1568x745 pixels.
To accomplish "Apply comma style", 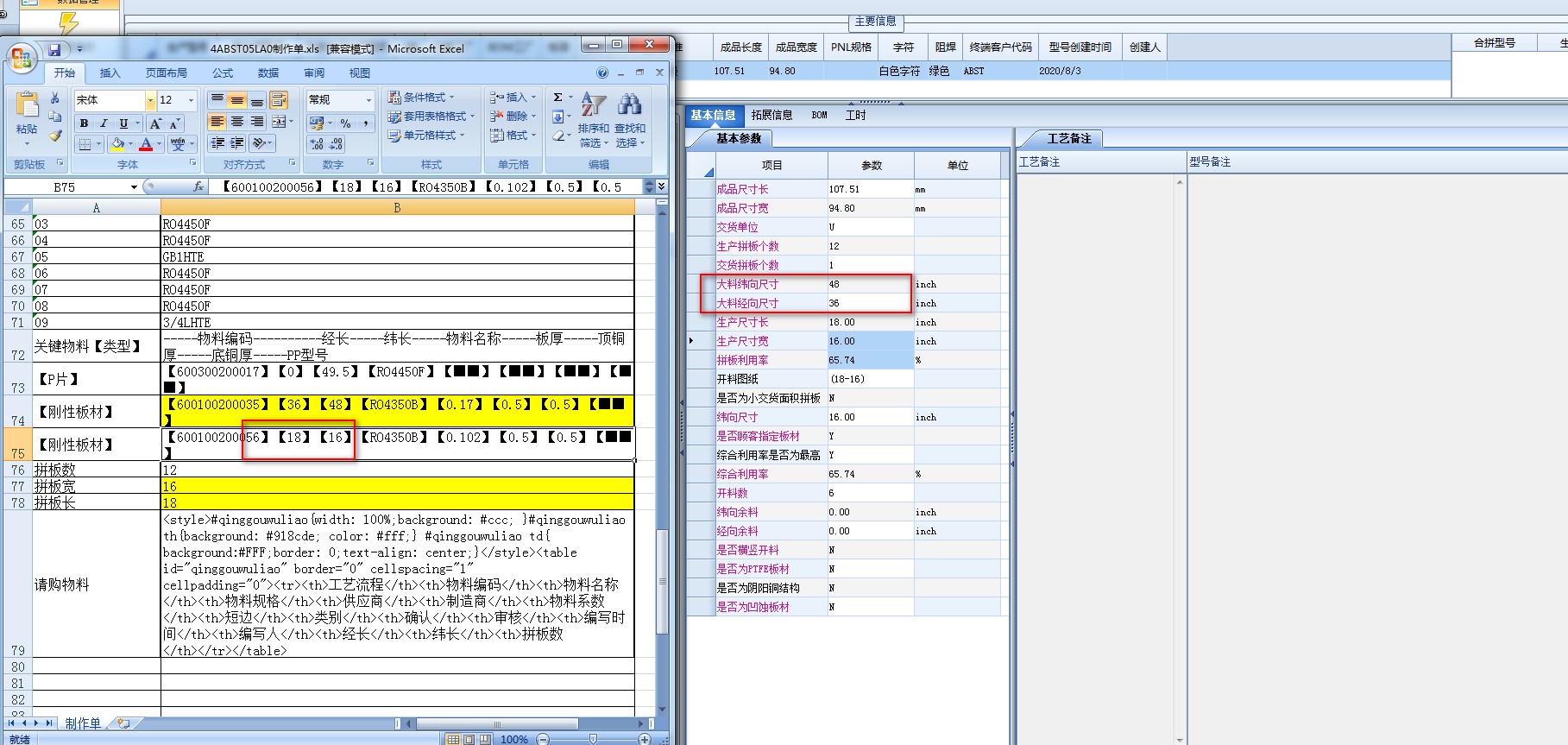I will 366,123.
